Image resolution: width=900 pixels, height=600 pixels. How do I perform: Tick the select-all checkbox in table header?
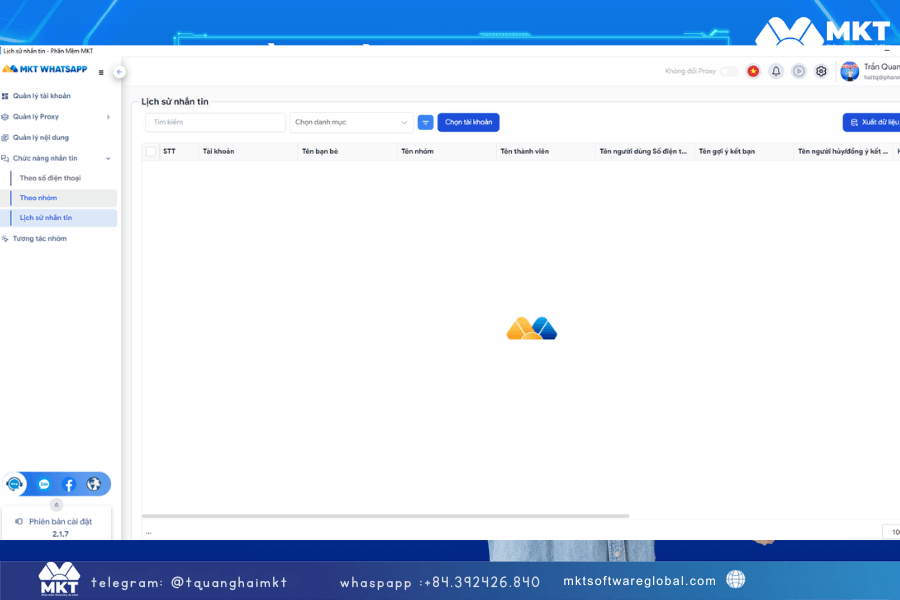coord(151,152)
